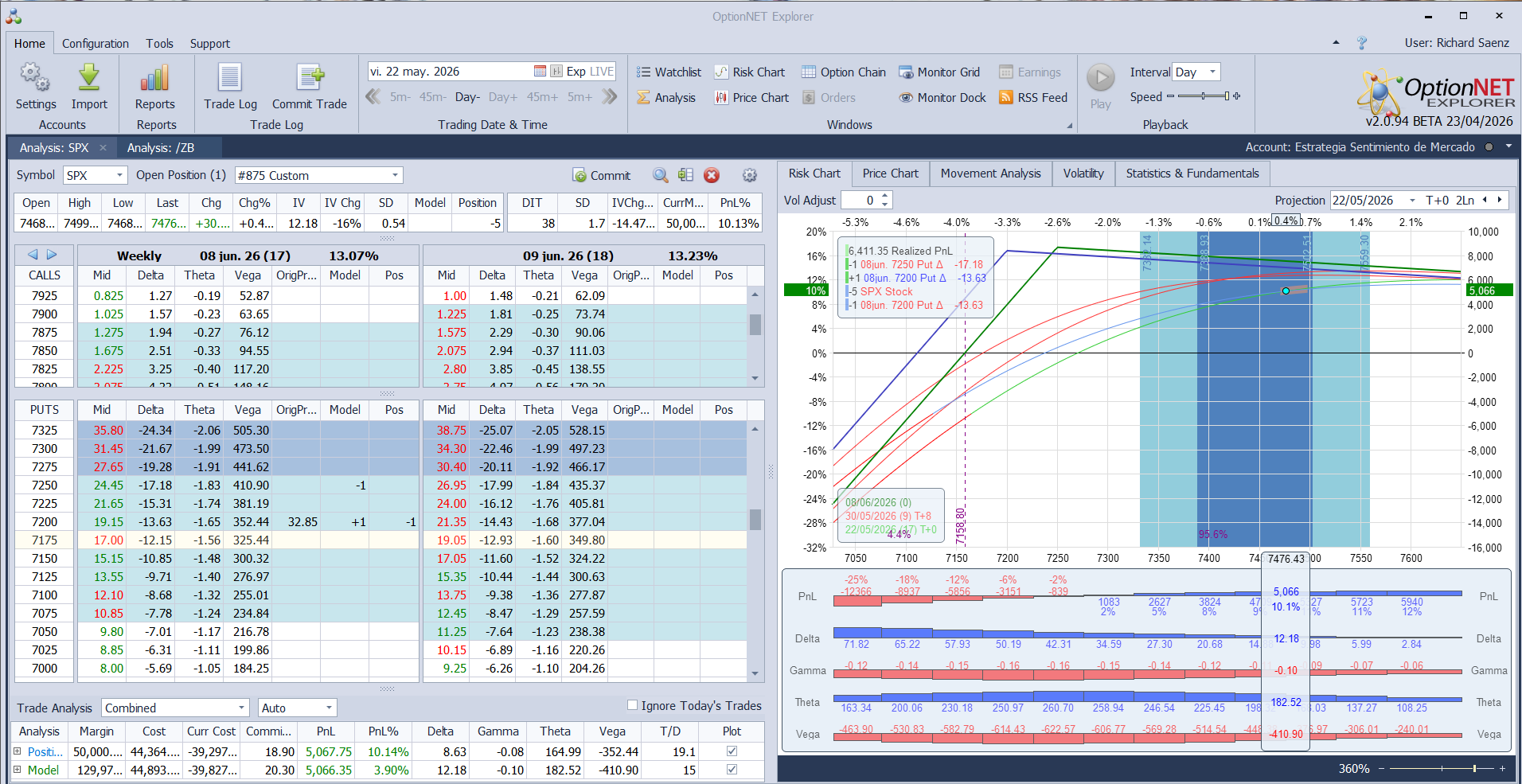Open the Trade Log document icon
1522x784 pixels.
pyautogui.click(x=230, y=78)
